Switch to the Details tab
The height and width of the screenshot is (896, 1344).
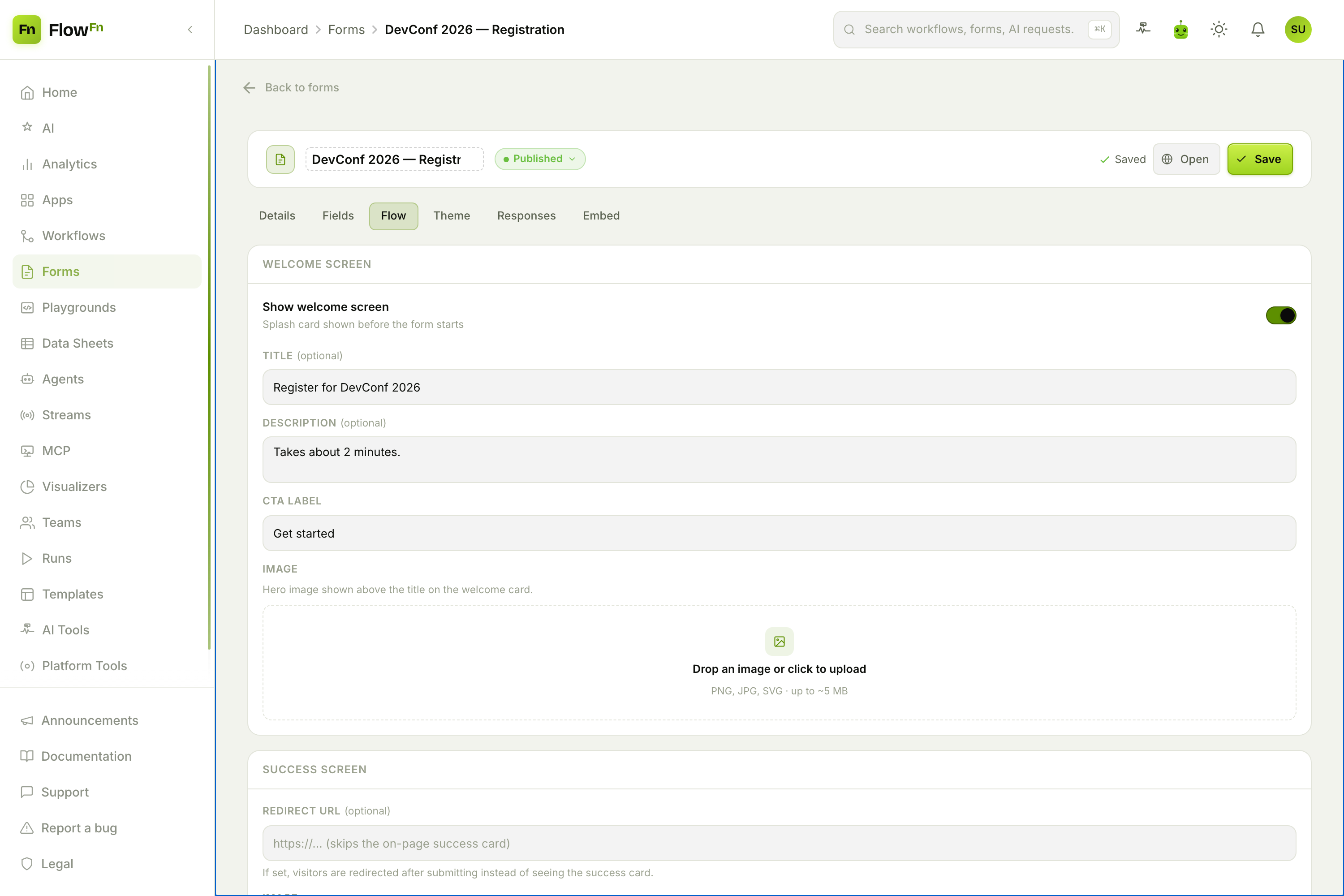tap(277, 216)
